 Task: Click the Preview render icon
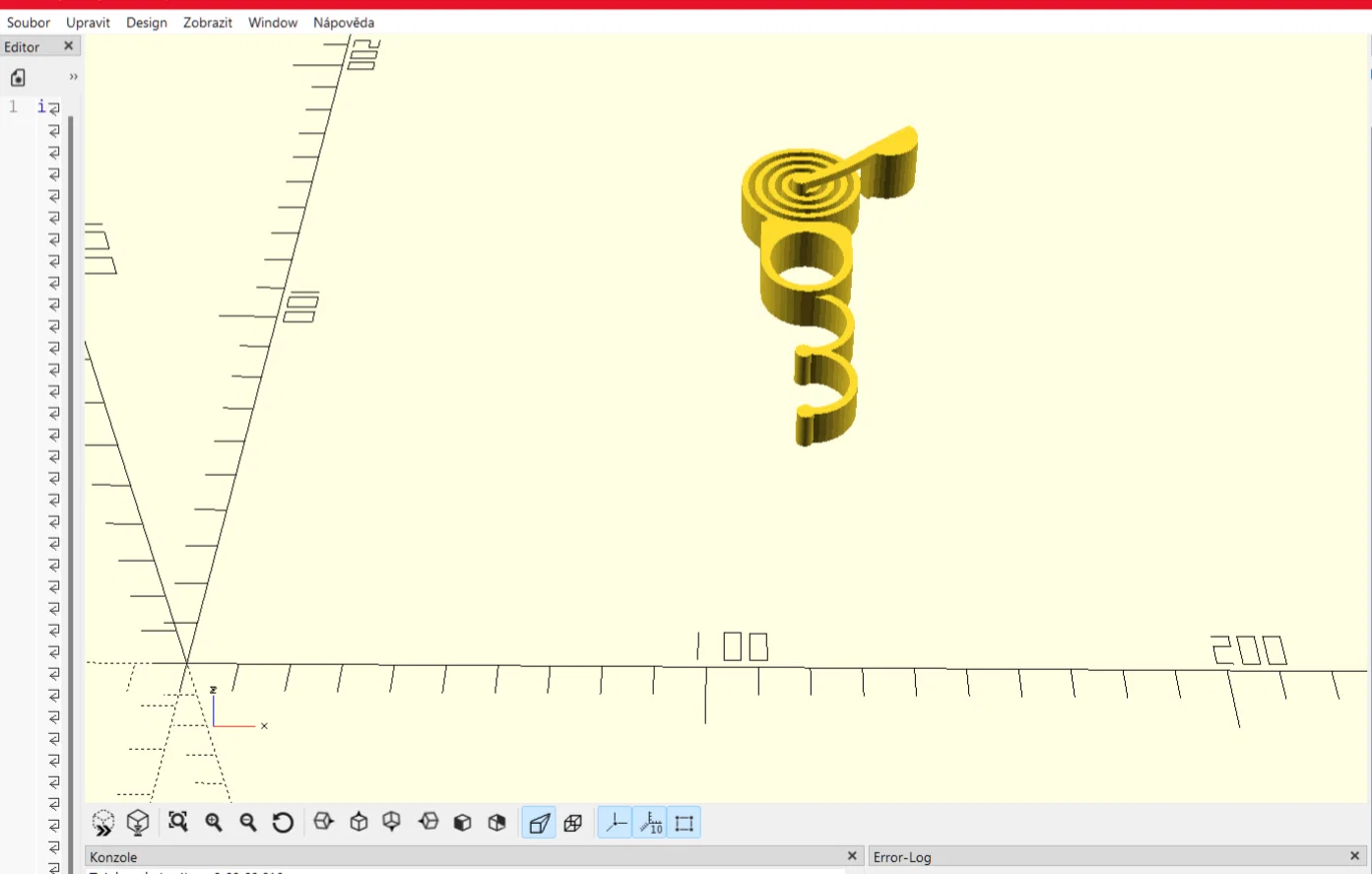point(103,823)
